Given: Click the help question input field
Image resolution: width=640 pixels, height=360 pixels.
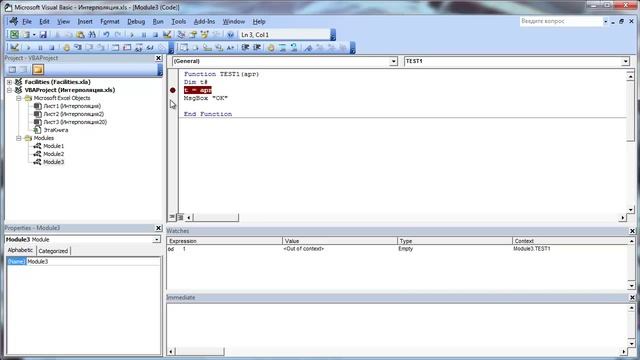Looking at the screenshot, I should tap(561, 21).
